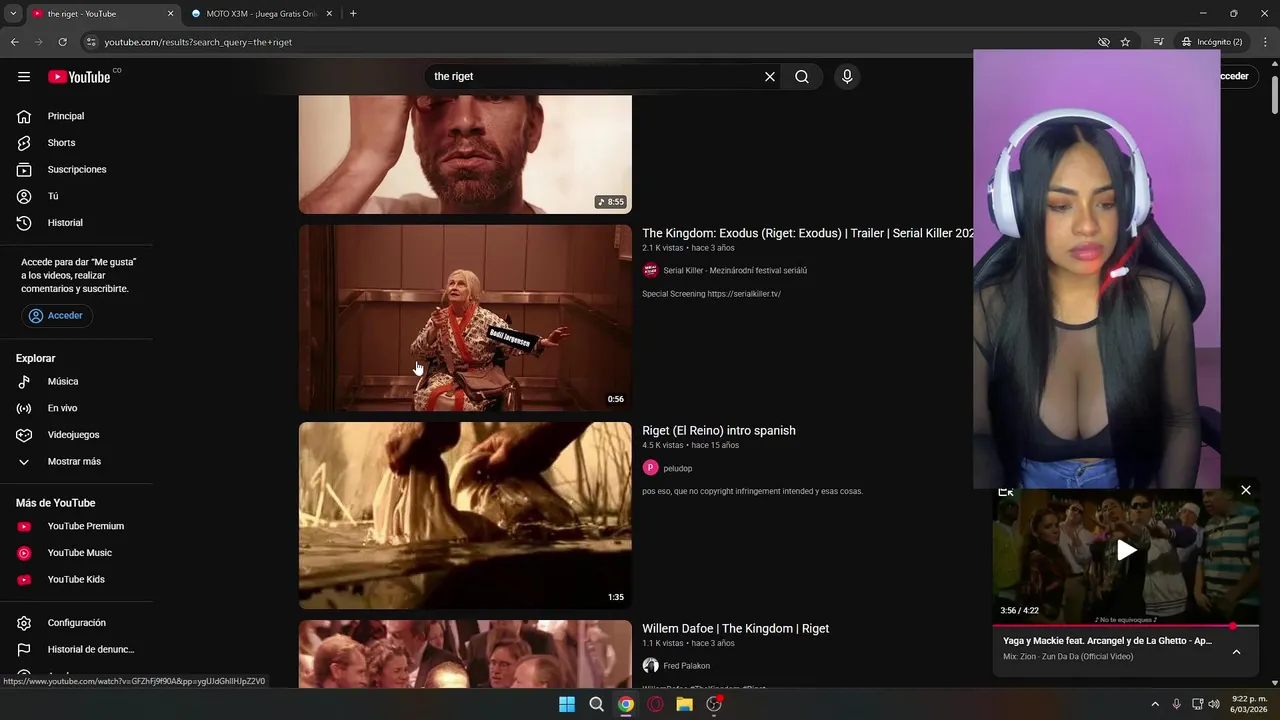Open the media control toolbar icon
The height and width of the screenshot is (720, 1280).
[1158, 42]
